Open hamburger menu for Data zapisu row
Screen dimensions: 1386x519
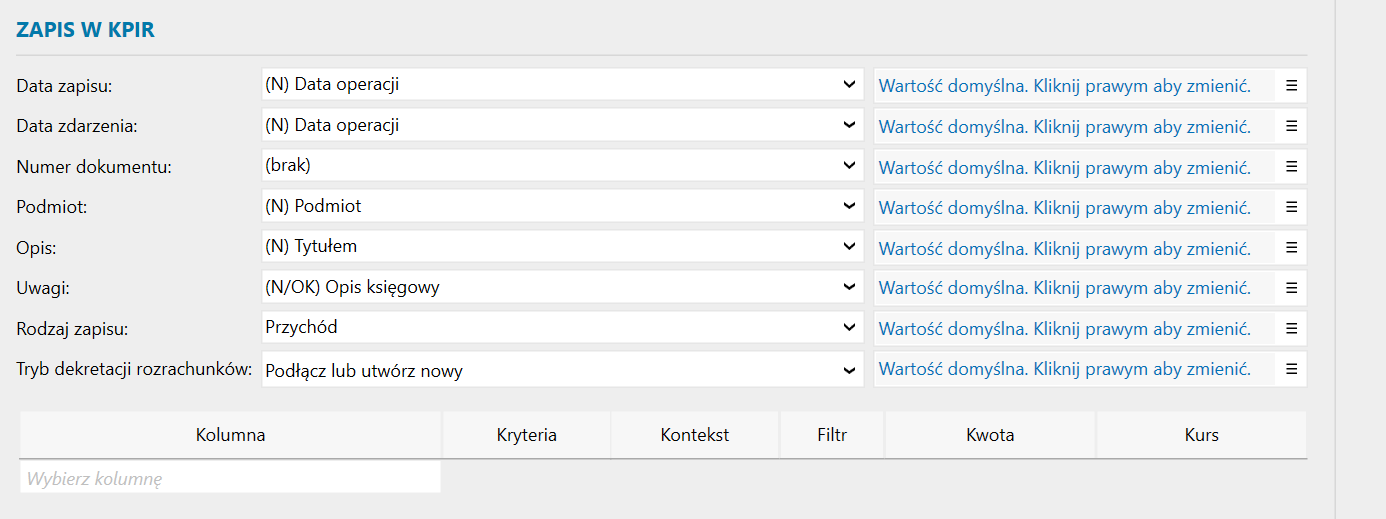[x=1291, y=86]
